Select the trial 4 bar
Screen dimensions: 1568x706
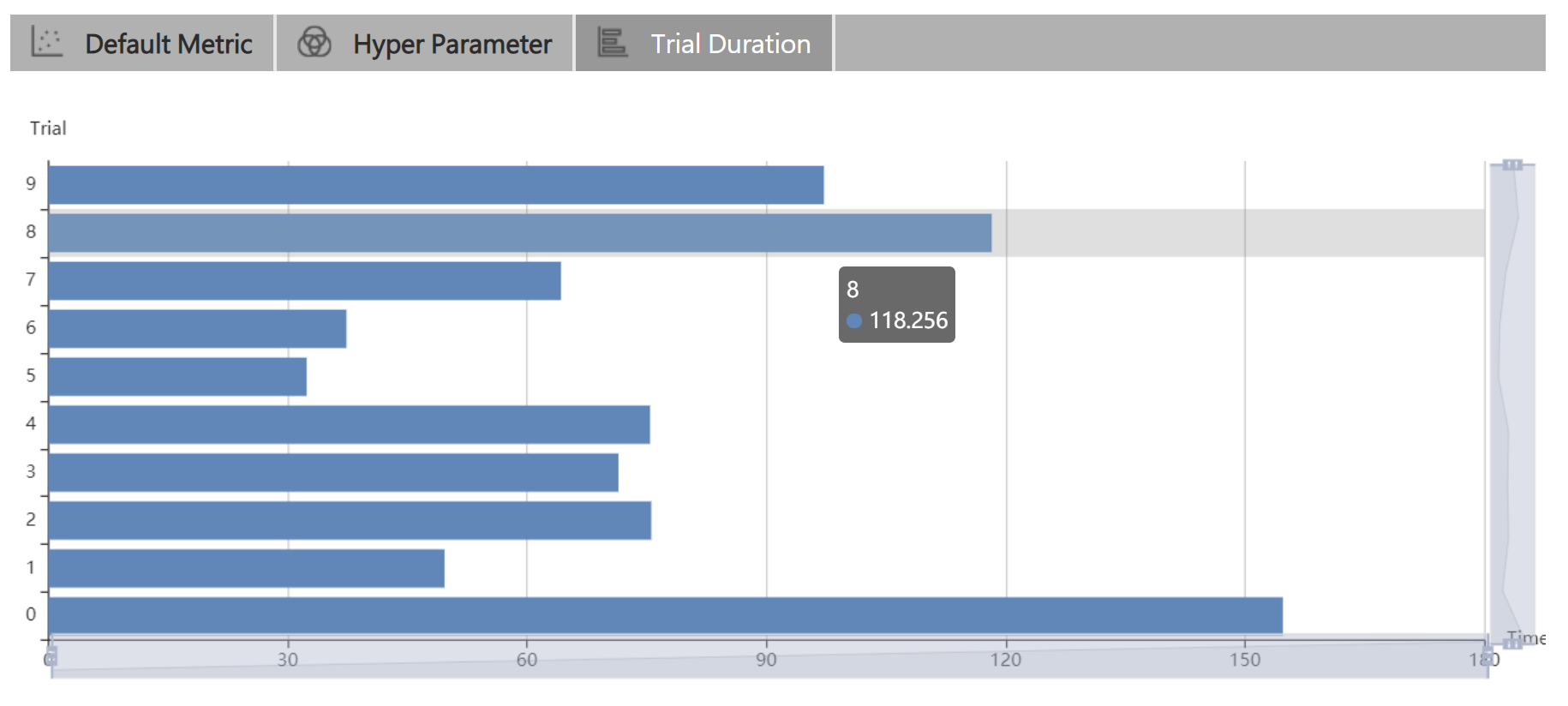pos(349,425)
